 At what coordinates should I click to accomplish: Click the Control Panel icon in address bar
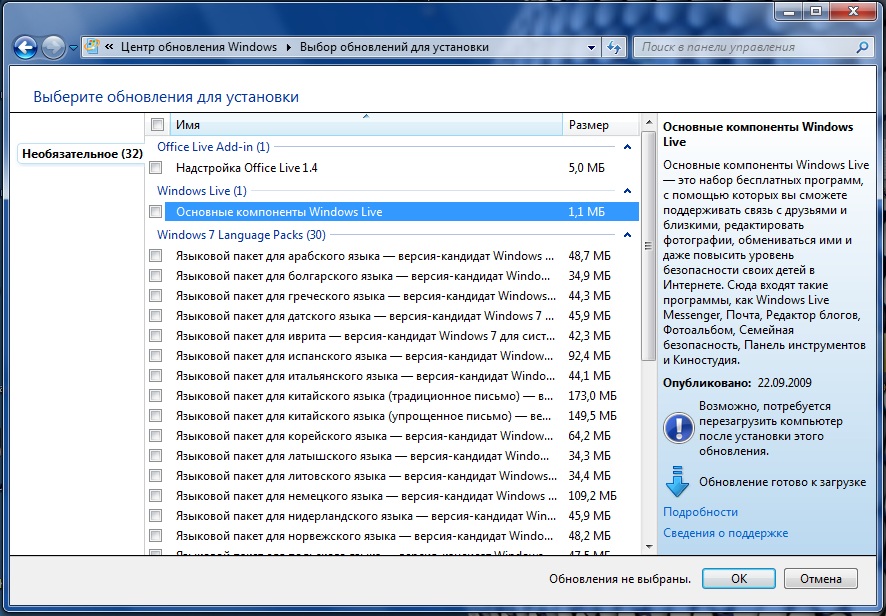[x=93, y=47]
